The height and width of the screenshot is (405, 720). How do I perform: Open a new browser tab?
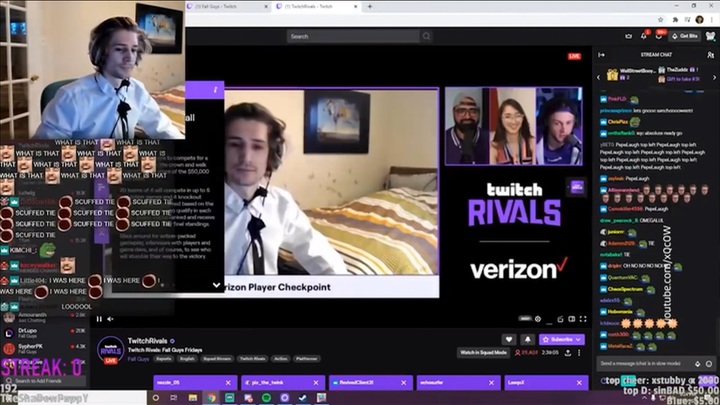pyautogui.click(x=370, y=6)
